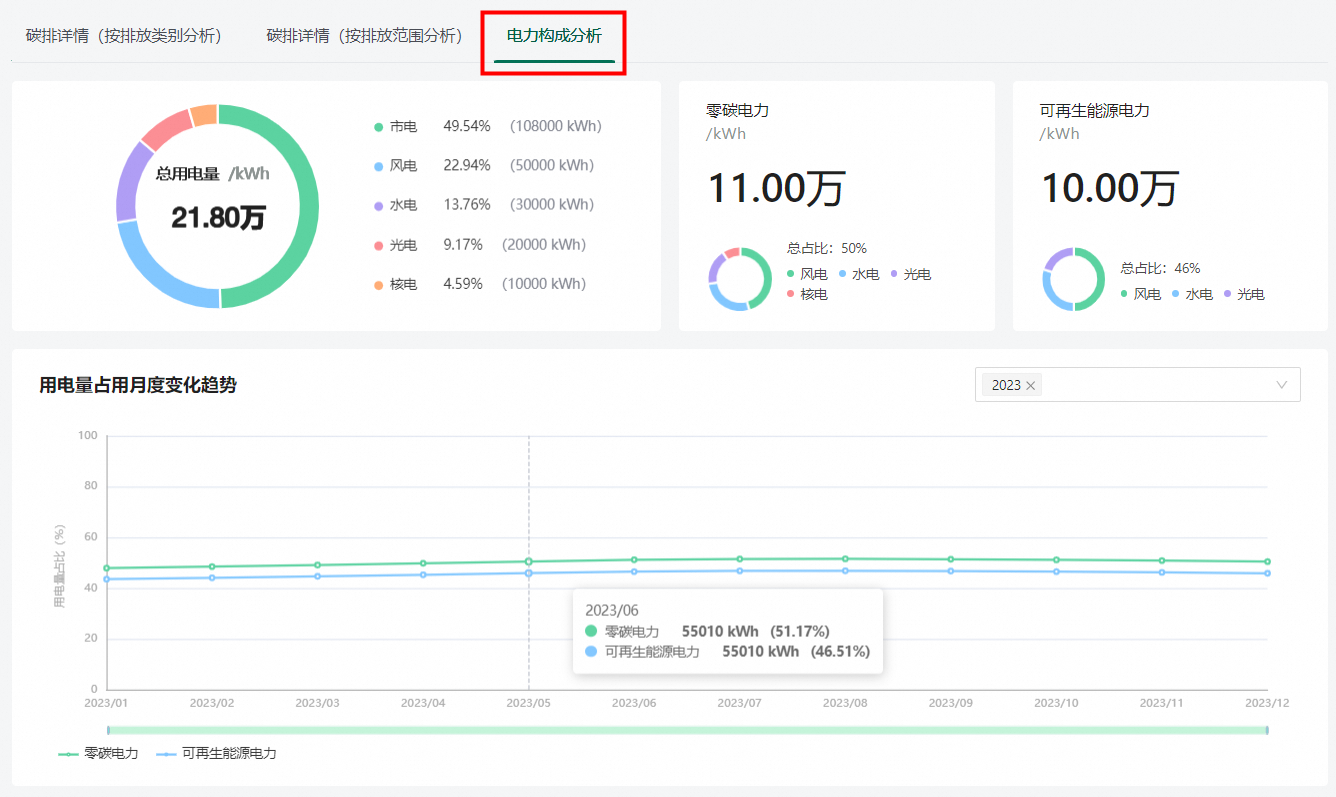Click the 11.00万 zero-carbon value

tap(777, 189)
